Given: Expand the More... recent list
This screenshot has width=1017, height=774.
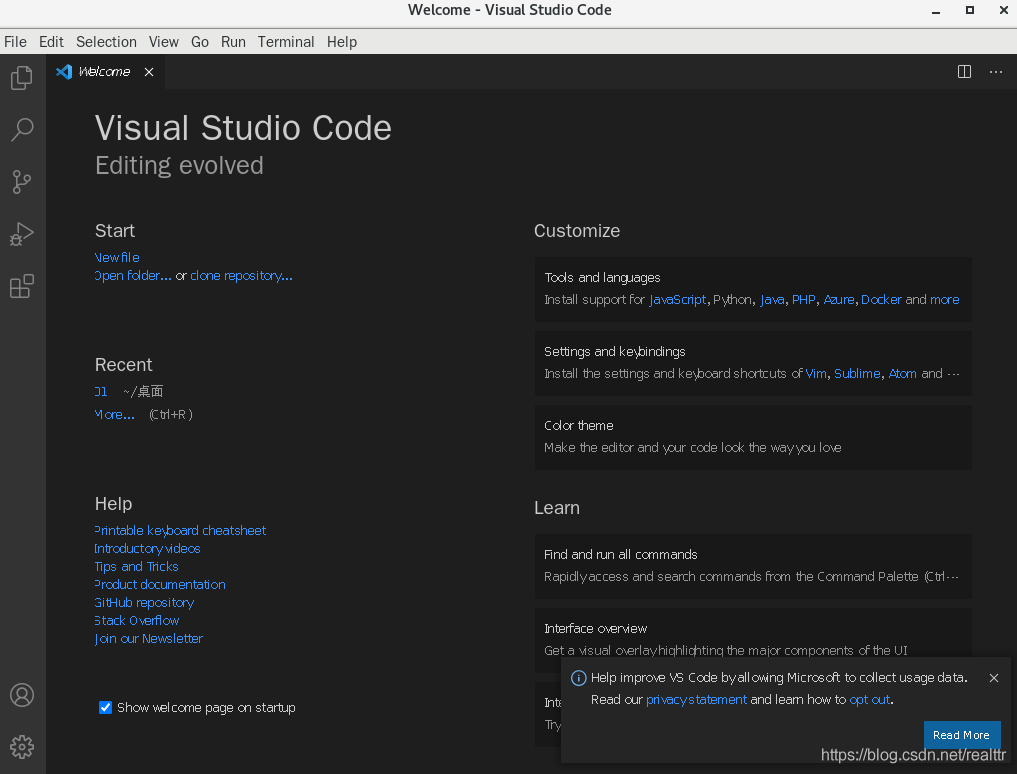Looking at the screenshot, I should [x=115, y=414].
